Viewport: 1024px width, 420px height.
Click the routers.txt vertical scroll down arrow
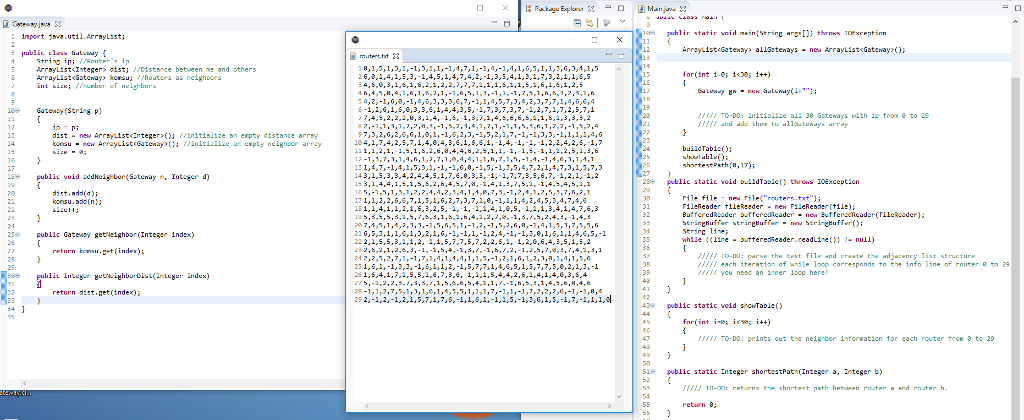[619, 396]
